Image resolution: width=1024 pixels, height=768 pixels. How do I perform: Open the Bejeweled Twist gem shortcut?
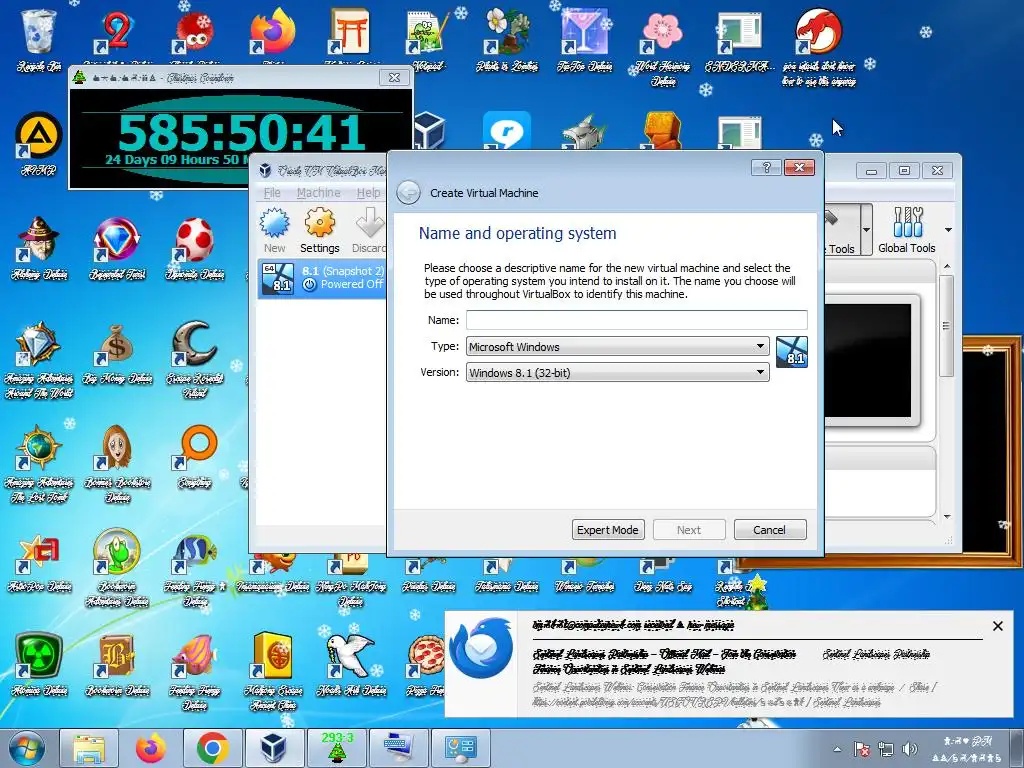pyautogui.click(x=116, y=248)
